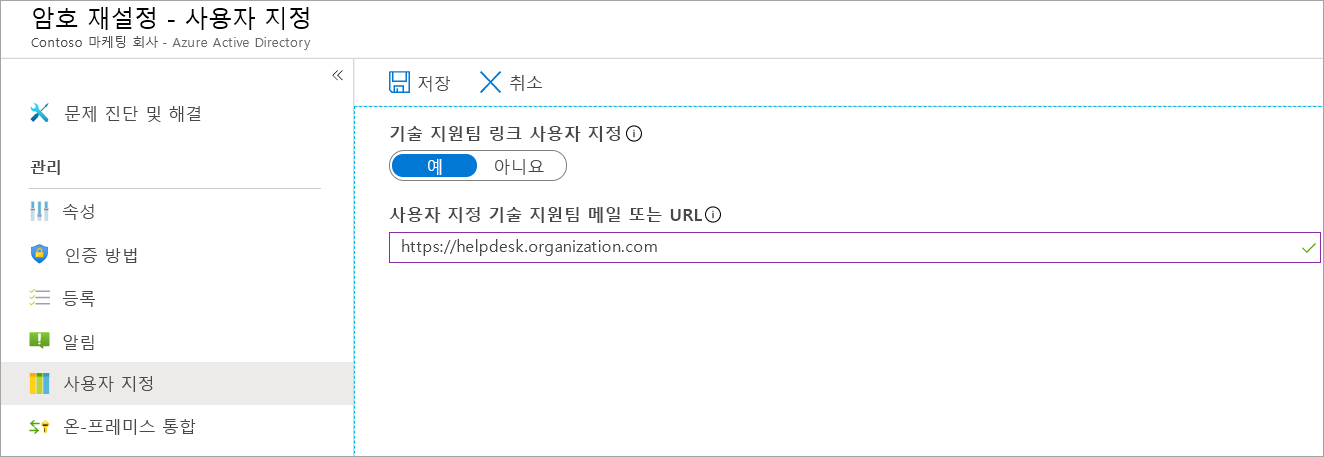Click the cancel X icon
Viewport: 1324px width, 457px height.
point(490,82)
